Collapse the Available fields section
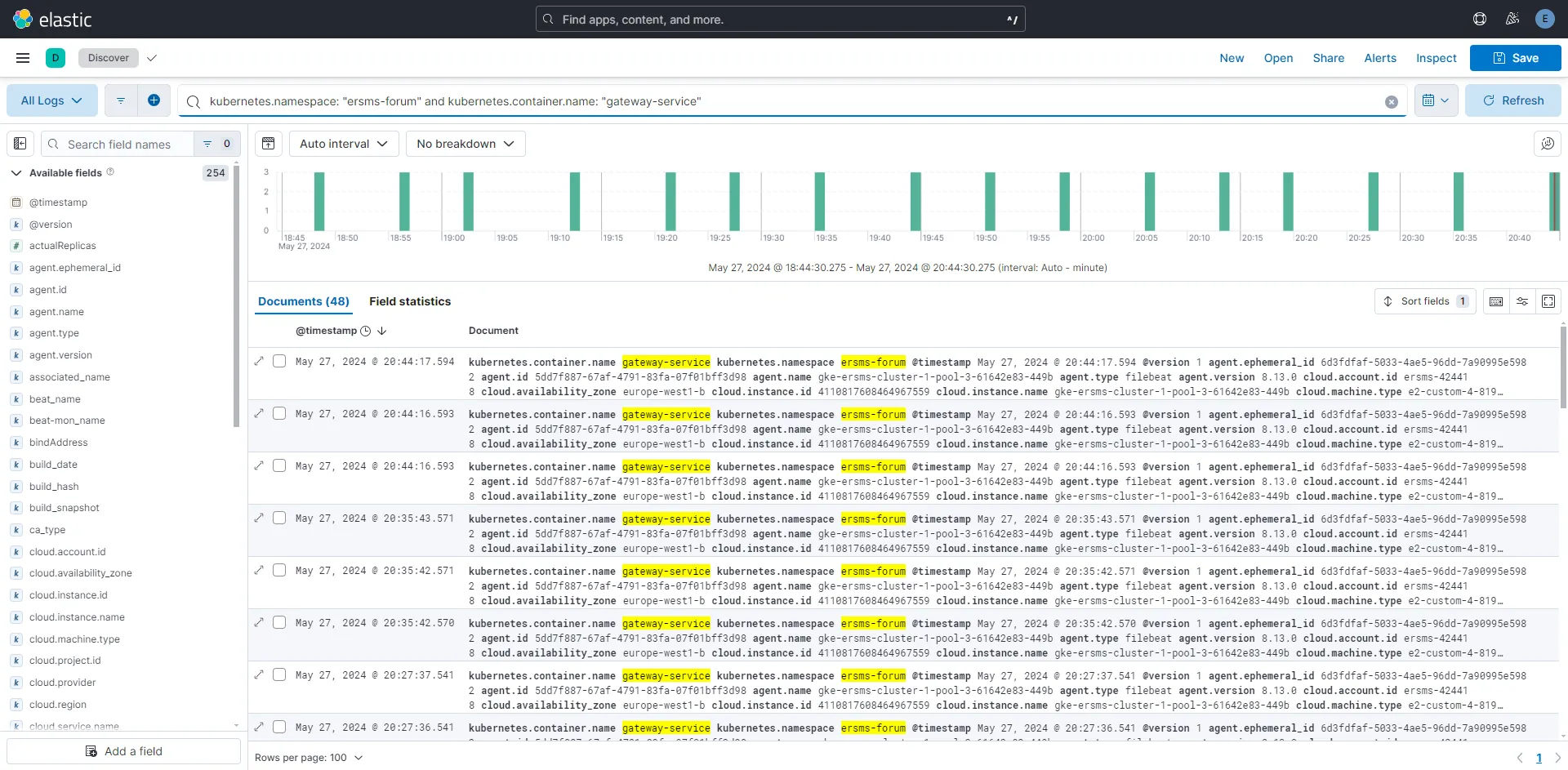Image resolution: width=1568 pixels, height=770 pixels. [16, 172]
